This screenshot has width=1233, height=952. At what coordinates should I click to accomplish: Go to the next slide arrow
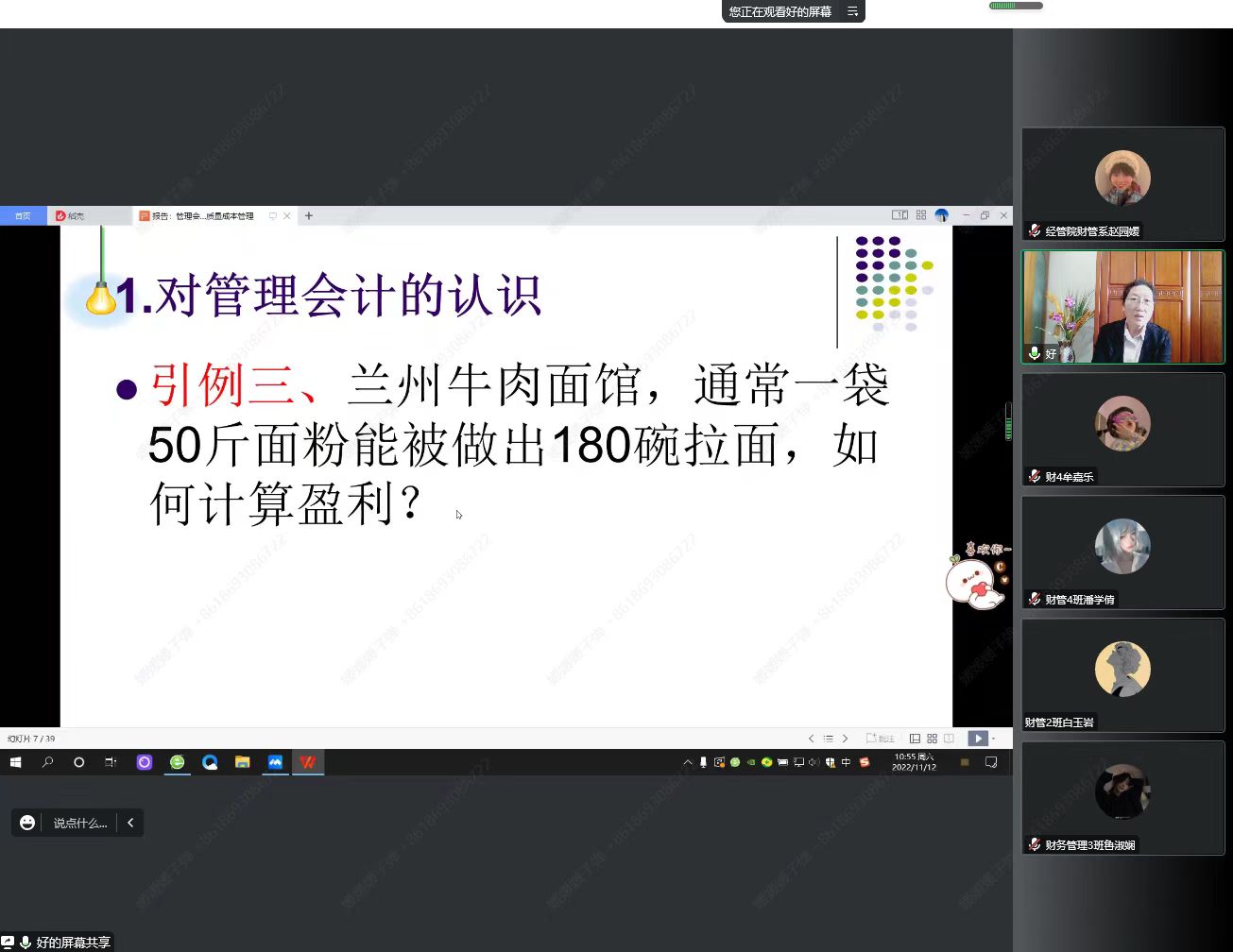click(x=845, y=739)
